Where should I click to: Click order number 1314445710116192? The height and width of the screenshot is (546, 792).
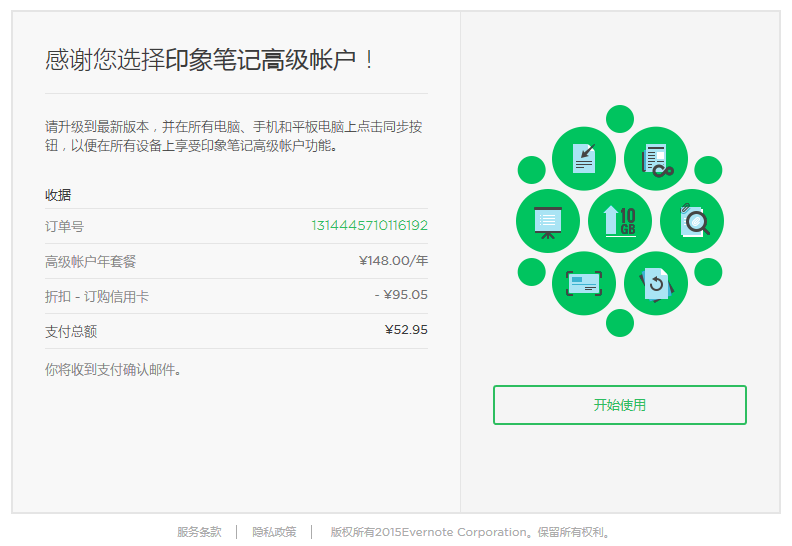click(x=370, y=225)
